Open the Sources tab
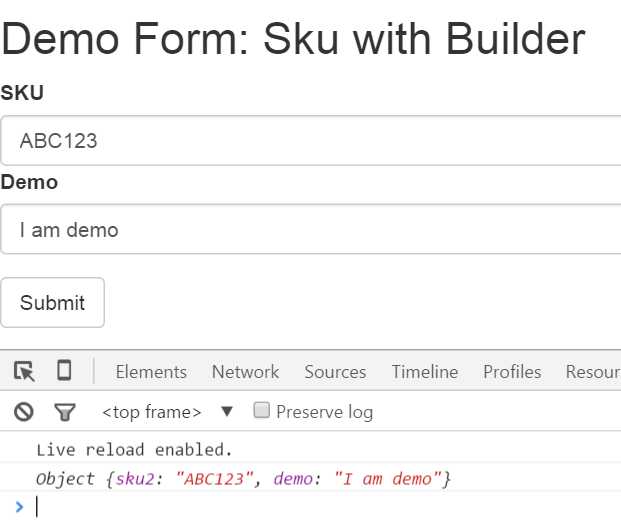The width and height of the screenshot is (621, 530). [x=335, y=372]
